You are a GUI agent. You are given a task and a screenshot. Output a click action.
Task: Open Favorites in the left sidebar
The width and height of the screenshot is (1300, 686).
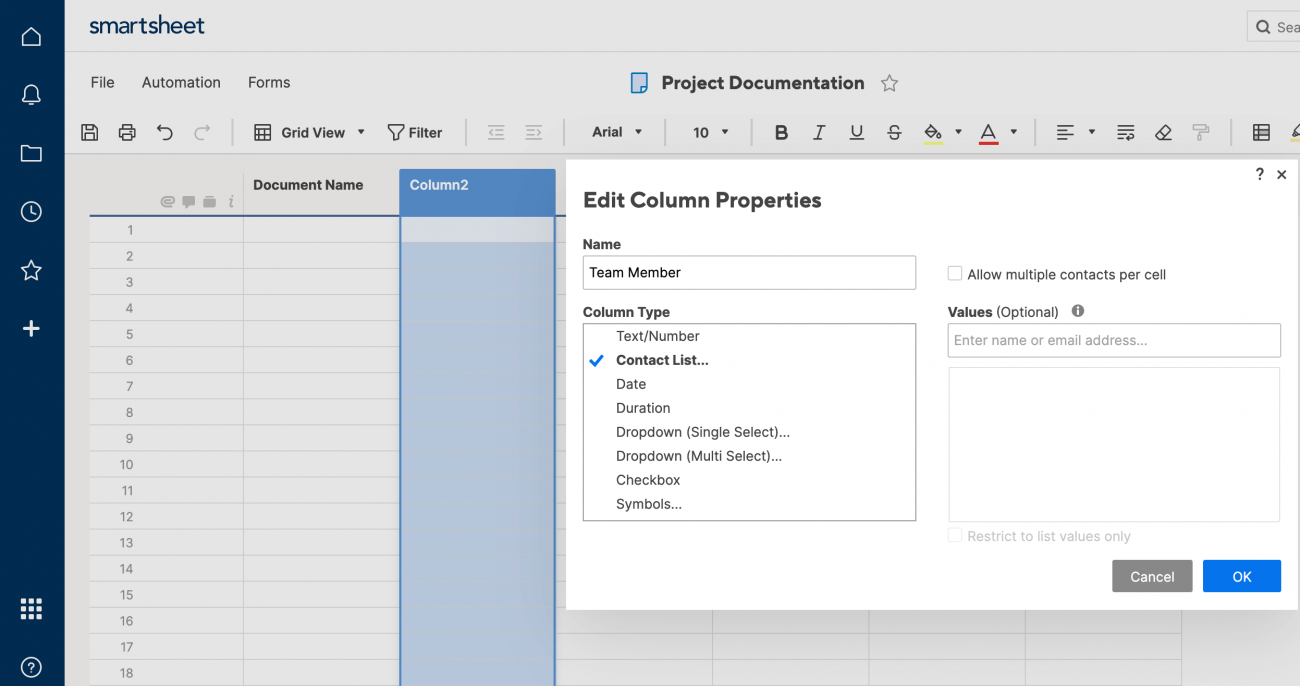31,270
